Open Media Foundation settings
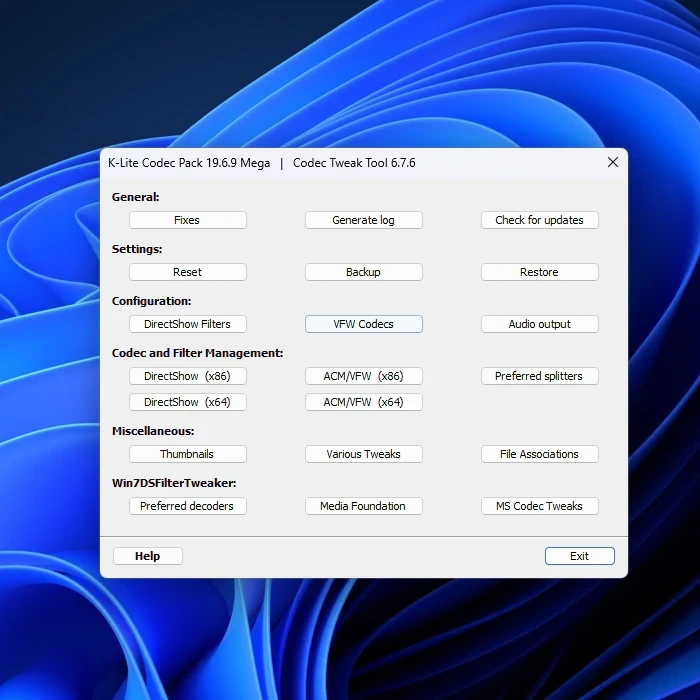Viewport: 700px width, 700px height. tap(363, 506)
